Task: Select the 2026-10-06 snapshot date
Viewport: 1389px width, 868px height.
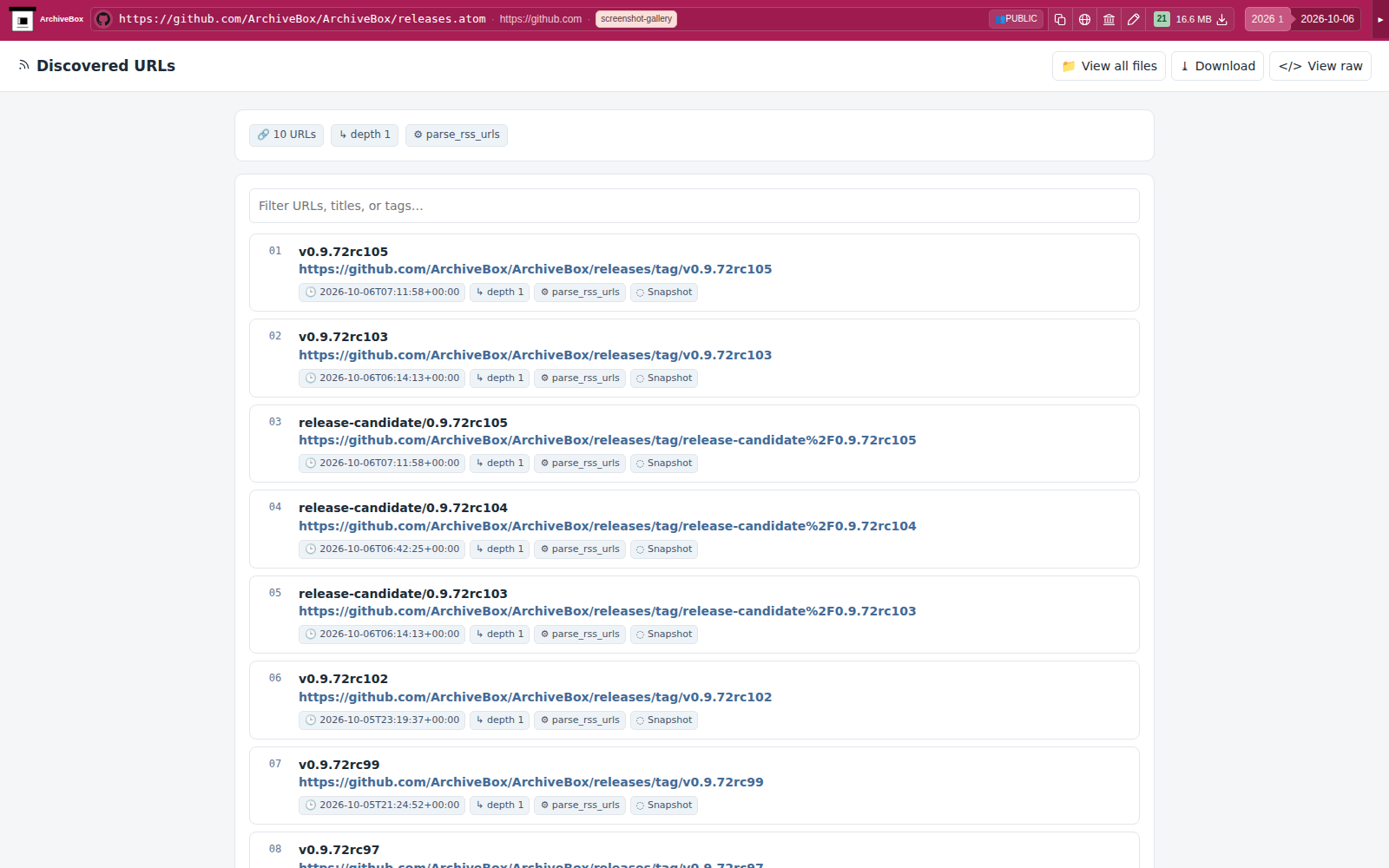Action: click(x=1326, y=19)
